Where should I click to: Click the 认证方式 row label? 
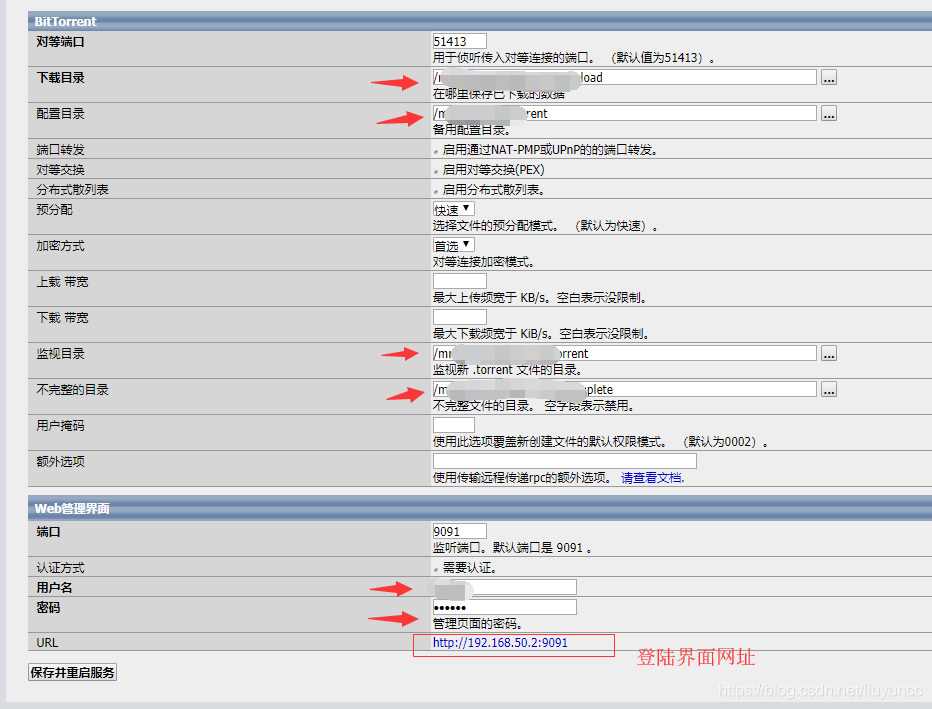(x=60, y=568)
